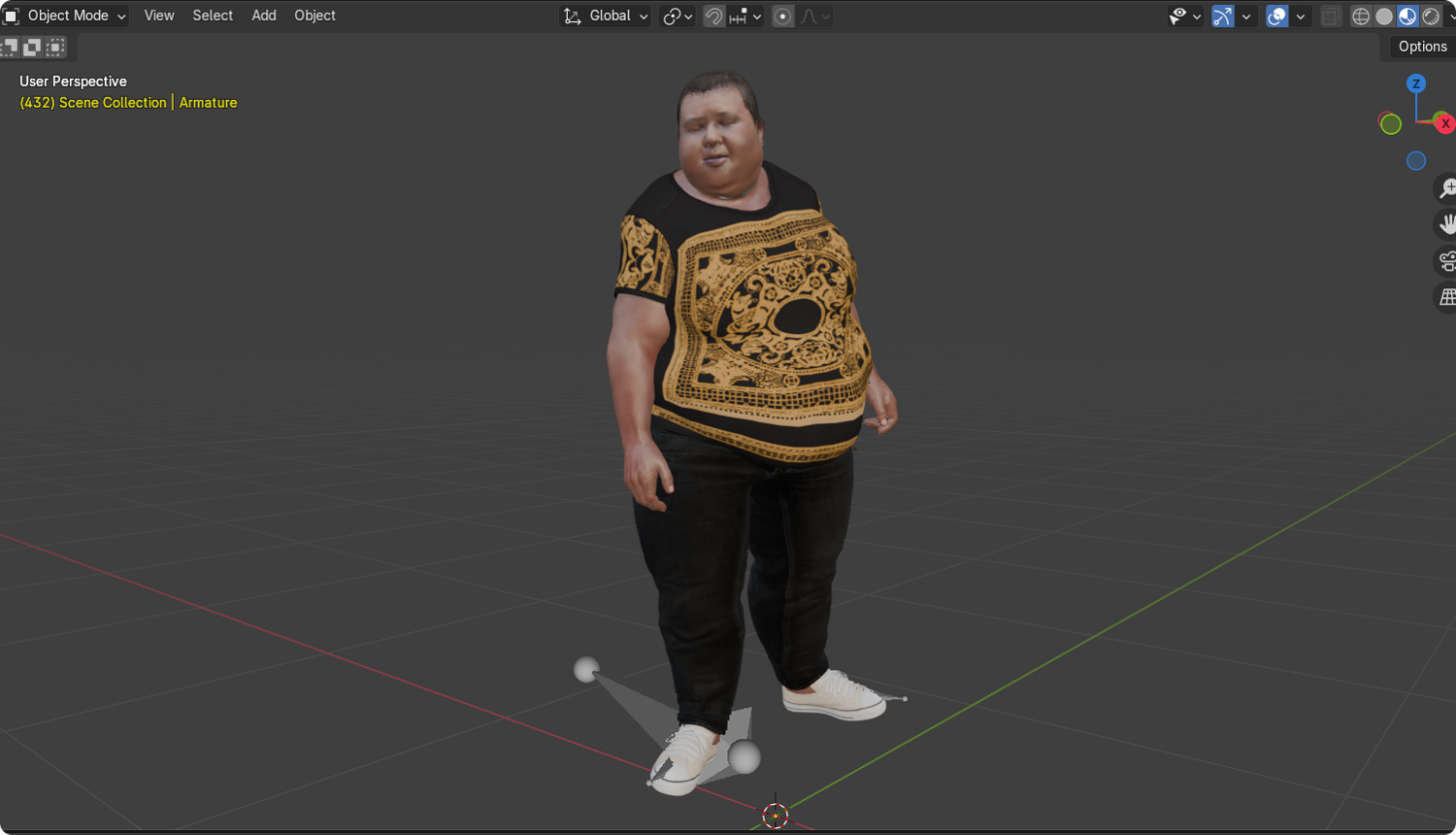This screenshot has height=835, width=1456.
Task: Click the large sphere bone control
Action: pos(744,757)
